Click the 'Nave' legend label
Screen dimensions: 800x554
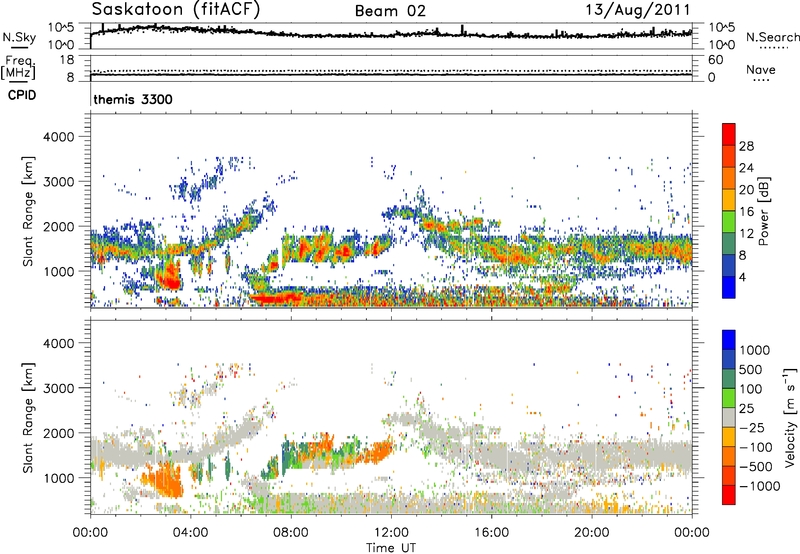point(761,70)
